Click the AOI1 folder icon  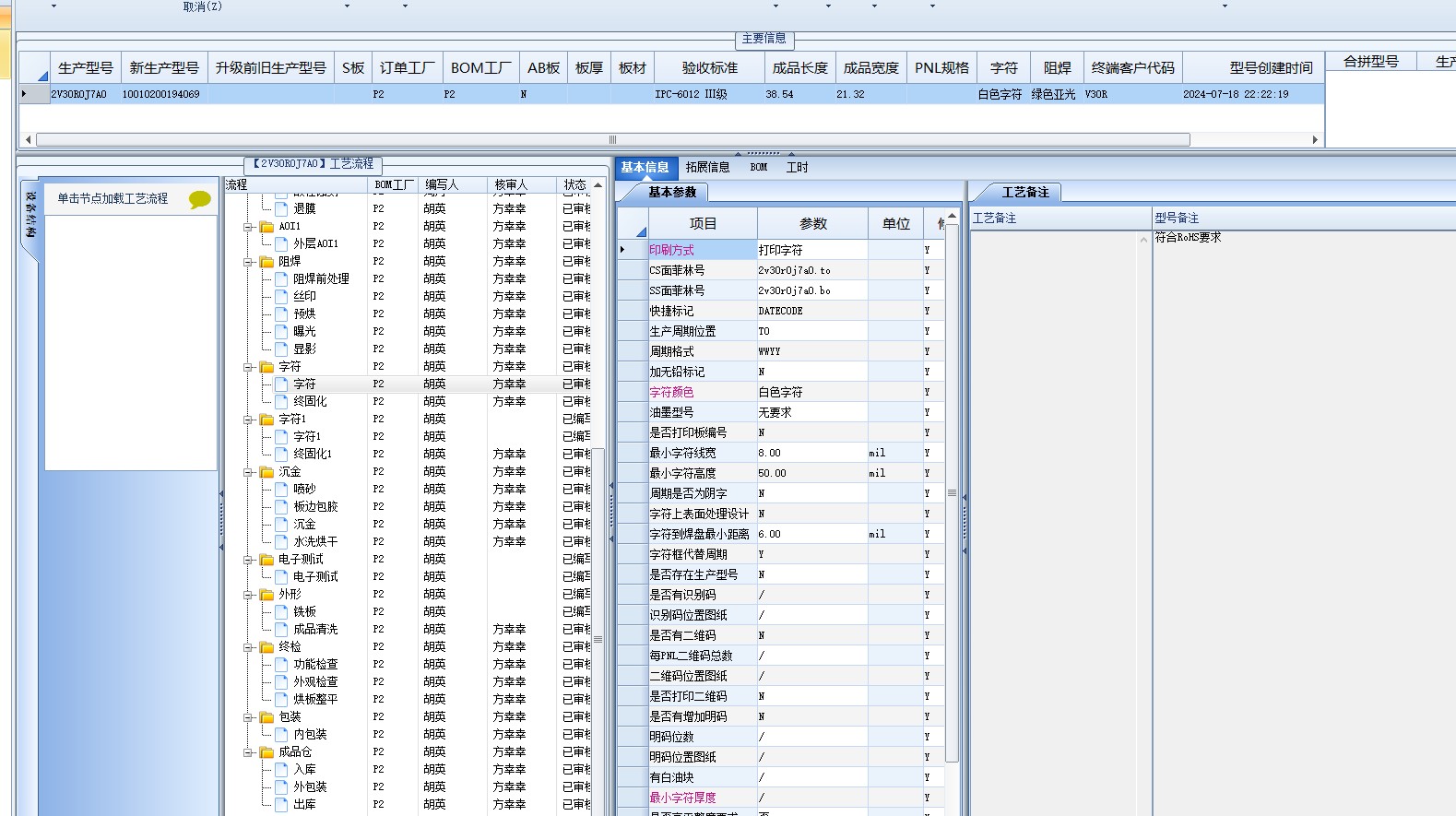pos(267,227)
